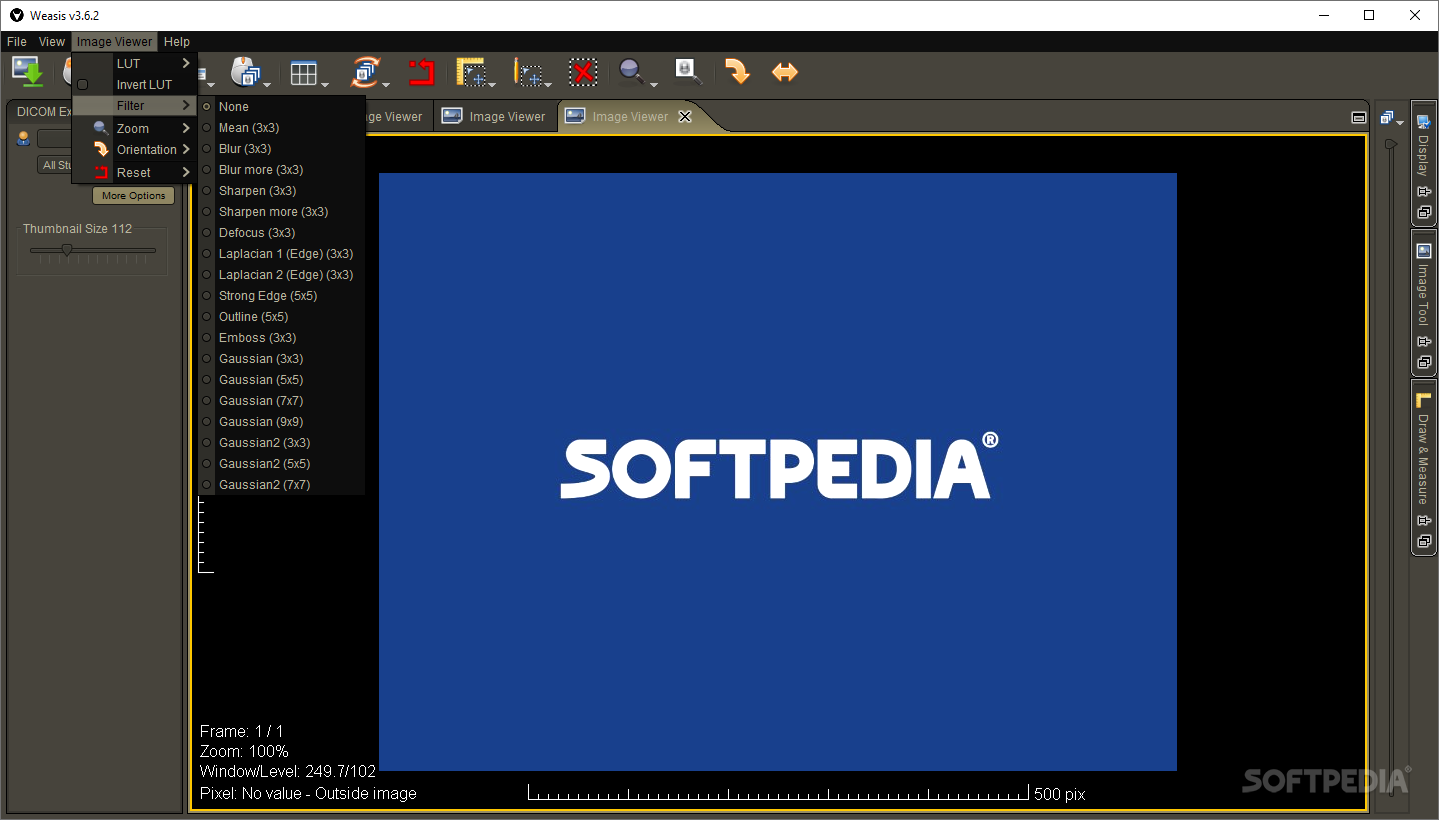Choose the Defocus (3x3) filter

[282, 232]
